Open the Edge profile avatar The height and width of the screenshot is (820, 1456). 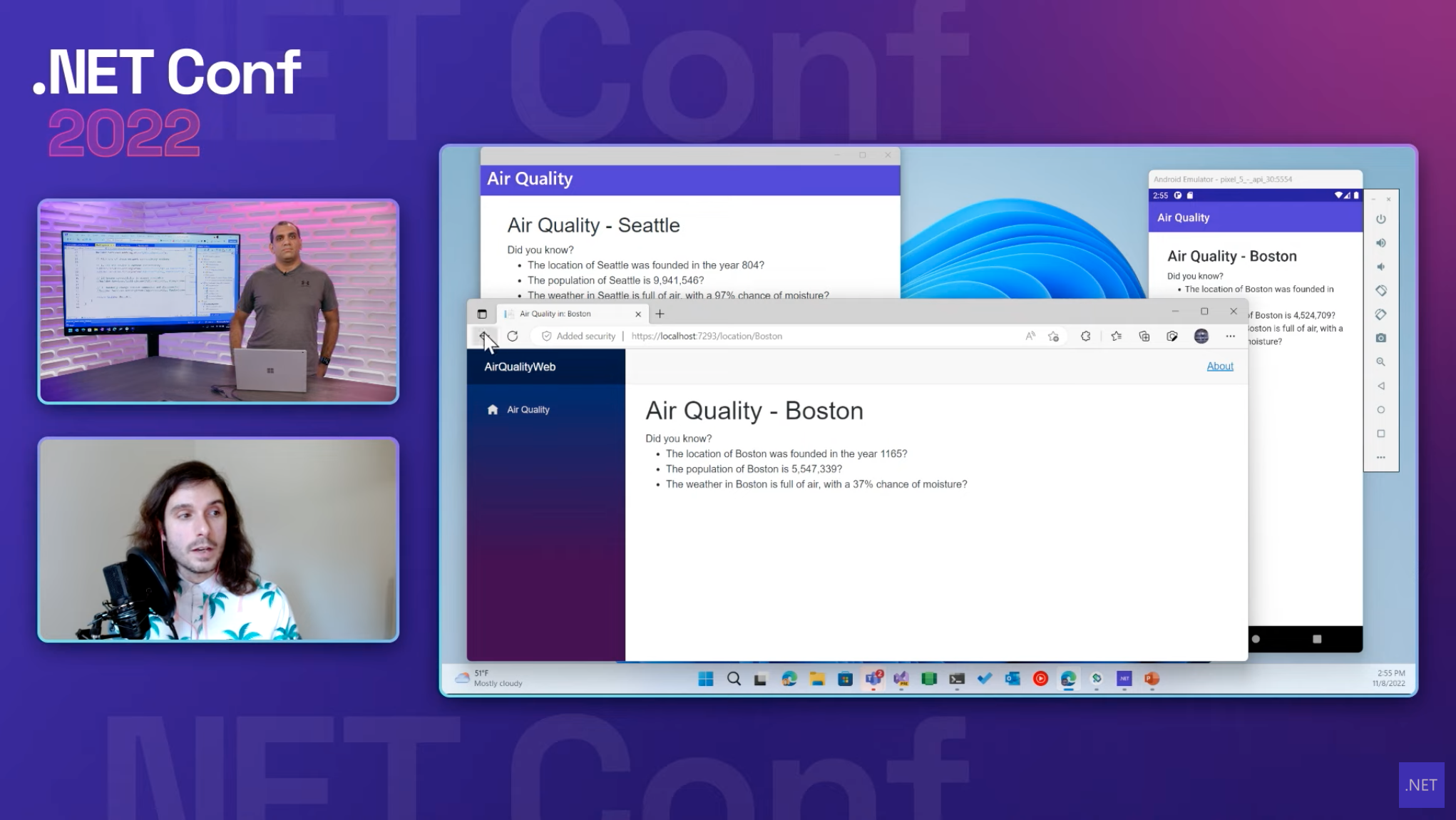point(1201,336)
